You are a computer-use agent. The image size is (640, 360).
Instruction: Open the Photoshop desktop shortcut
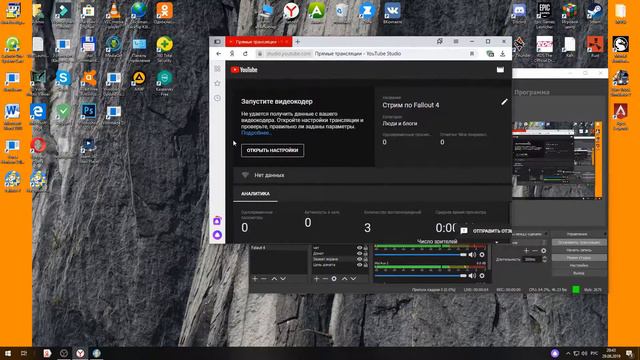coord(89,113)
